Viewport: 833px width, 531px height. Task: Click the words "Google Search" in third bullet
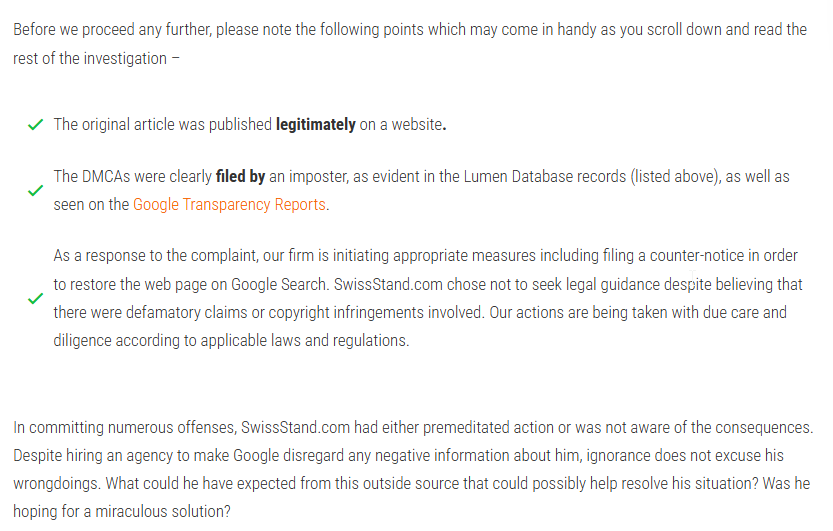pyautogui.click(x=278, y=285)
